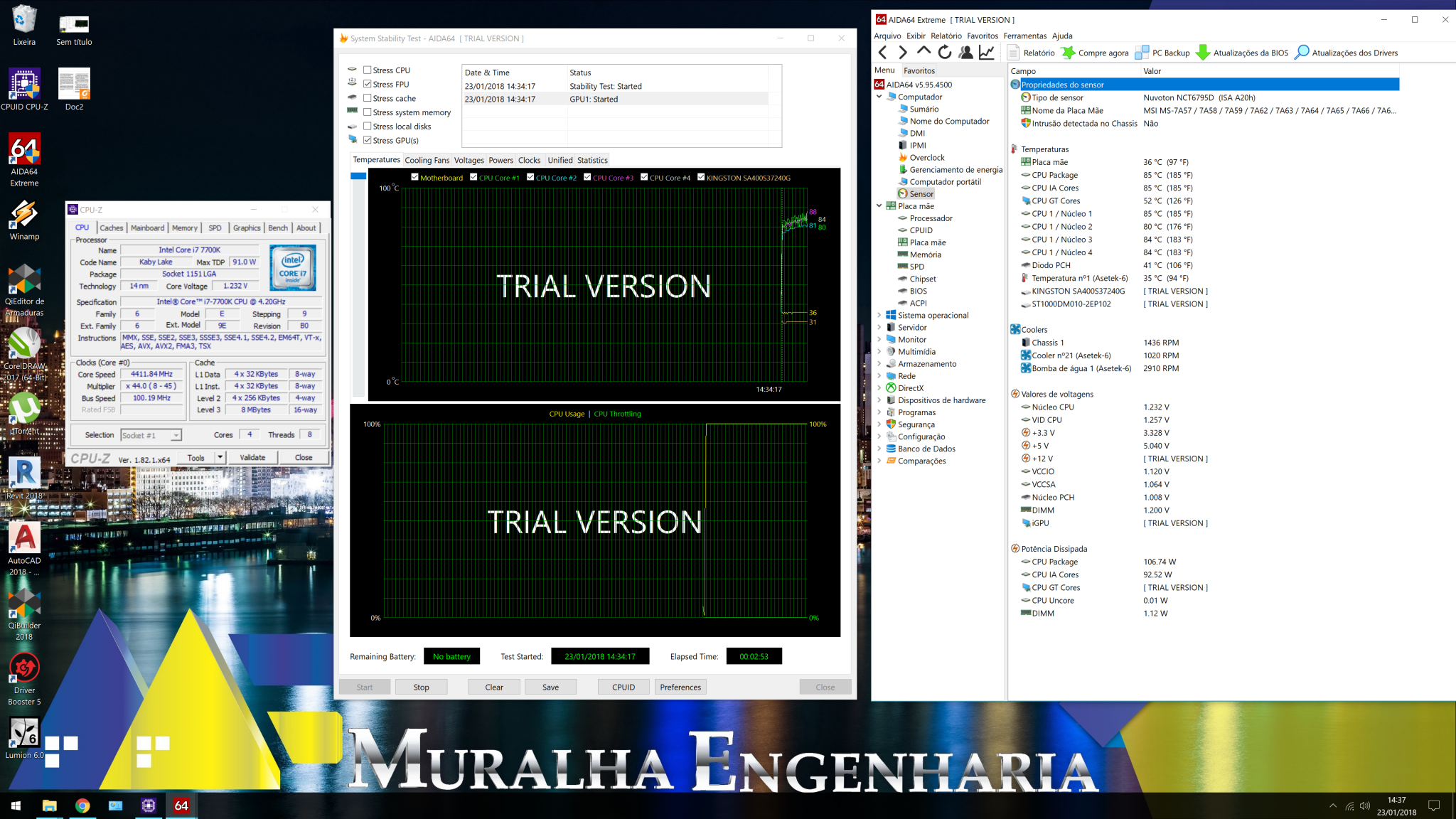Expand the Sistema operacional tree node
Image resolution: width=1456 pixels, height=819 pixels.
pyautogui.click(x=879, y=315)
